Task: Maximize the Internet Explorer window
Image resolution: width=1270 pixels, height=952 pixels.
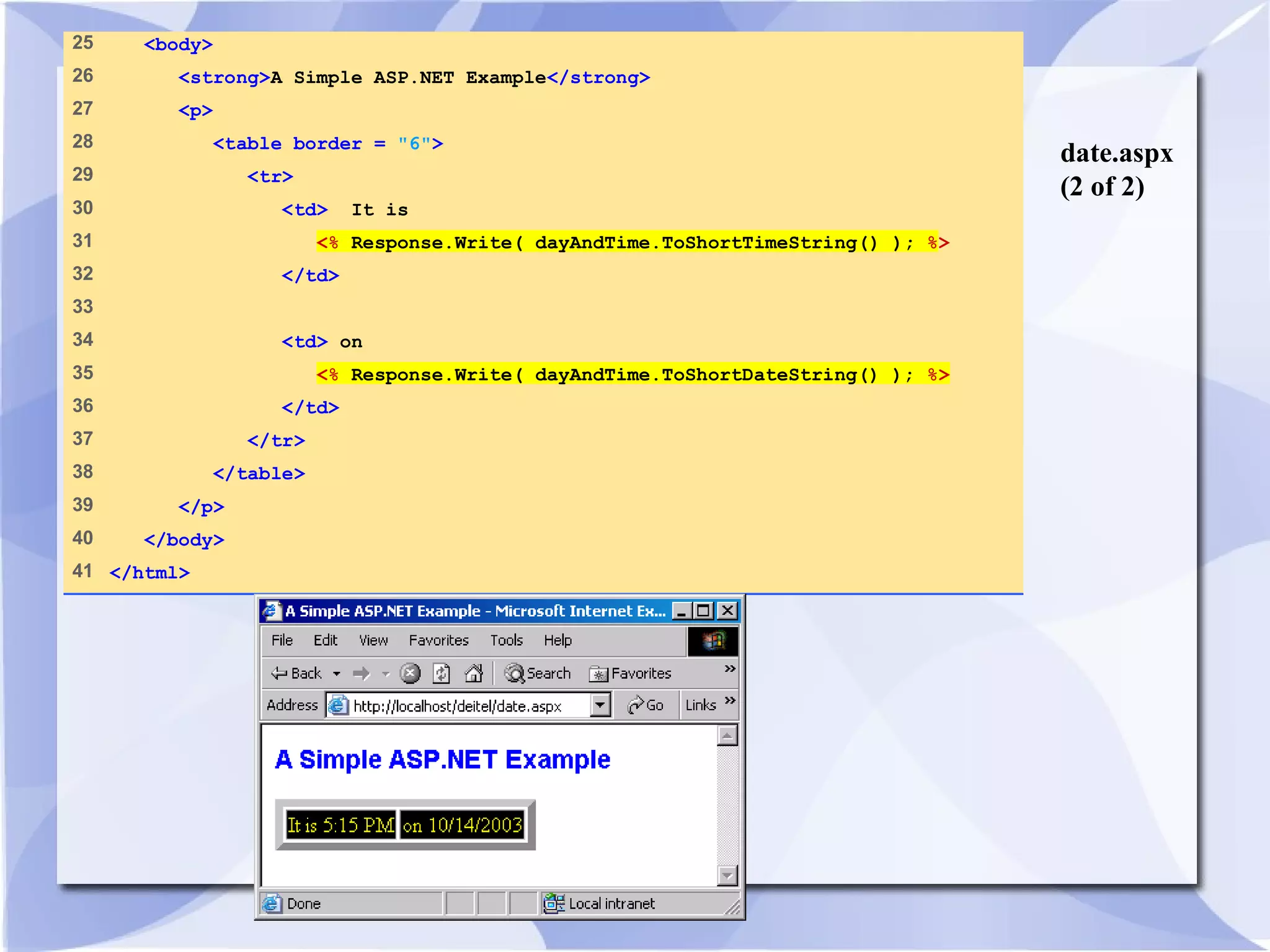Action: 704,611
